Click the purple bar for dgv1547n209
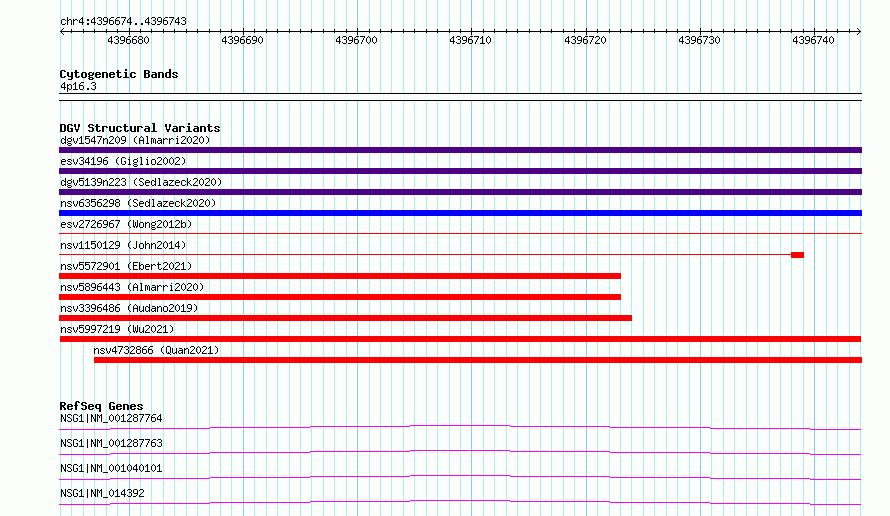890x516 pixels. 460,150
